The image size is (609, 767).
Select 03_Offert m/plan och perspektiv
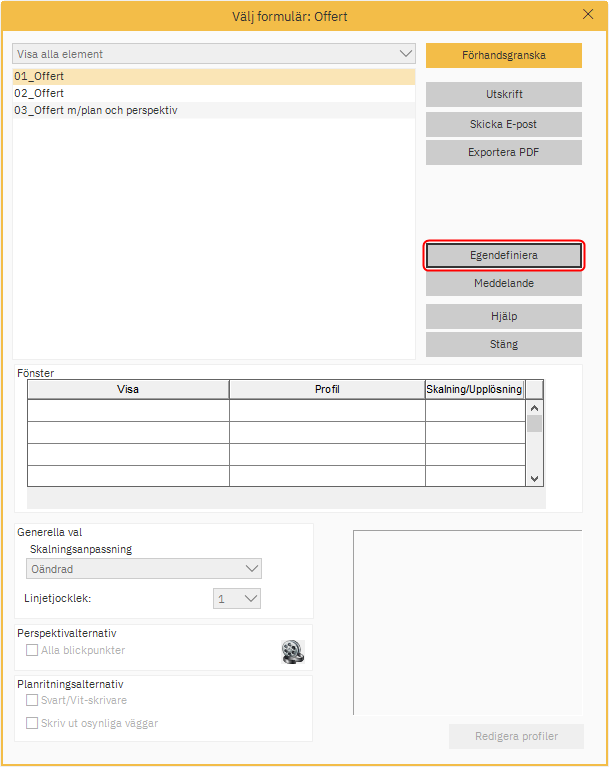click(x=214, y=110)
